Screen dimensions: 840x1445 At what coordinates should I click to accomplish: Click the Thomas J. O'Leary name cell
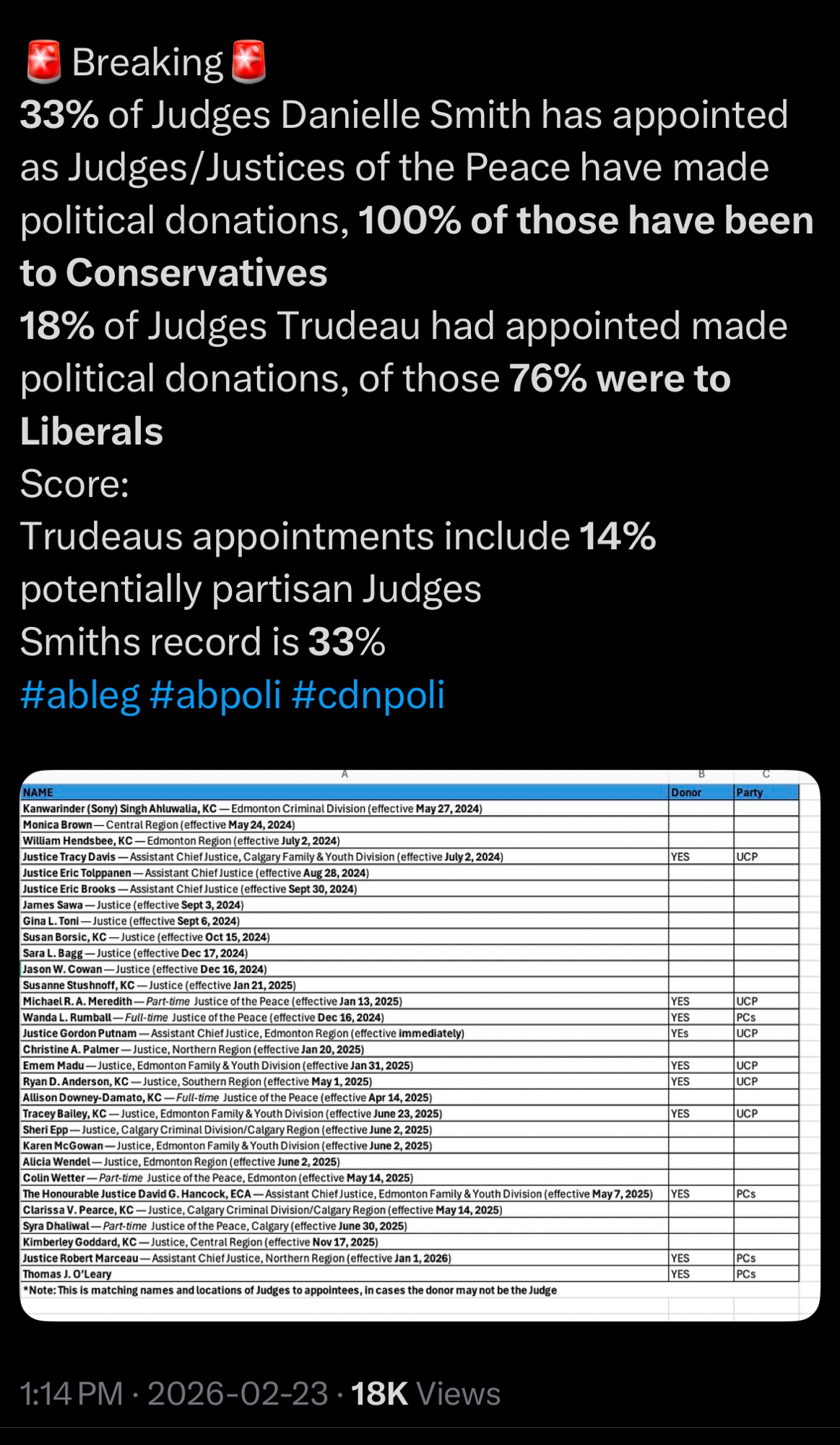click(67, 1274)
